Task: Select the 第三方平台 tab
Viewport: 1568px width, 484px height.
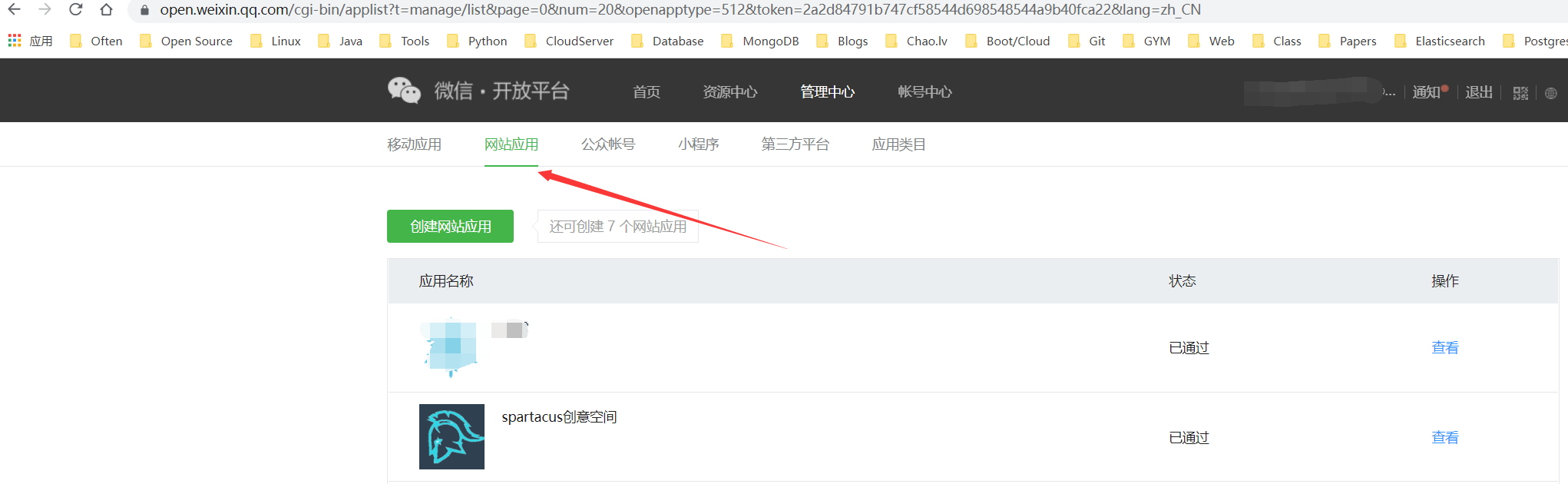Action: (x=795, y=144)
